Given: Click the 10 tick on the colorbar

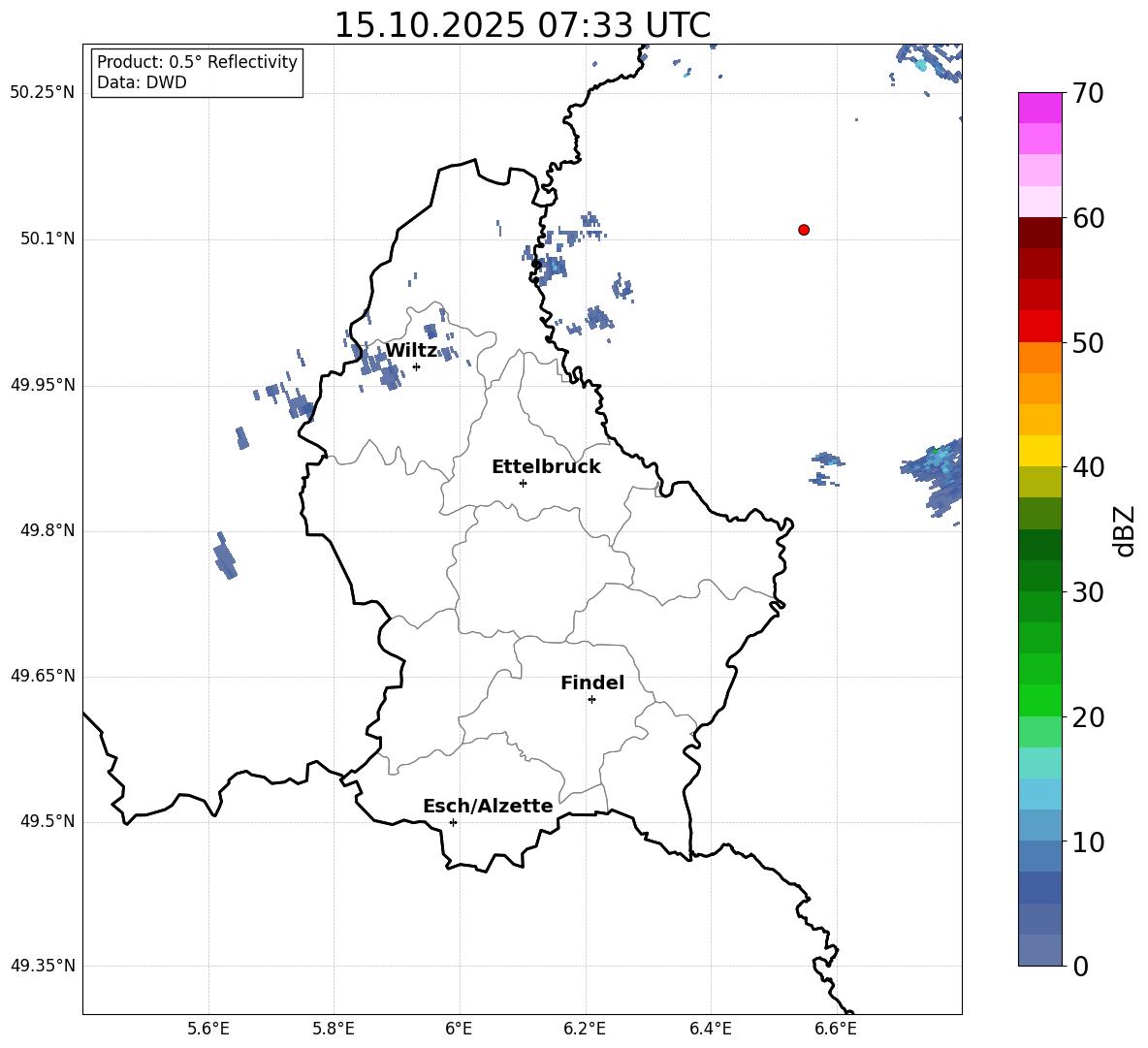Looking at the screenshot, I should point(1088,842).
